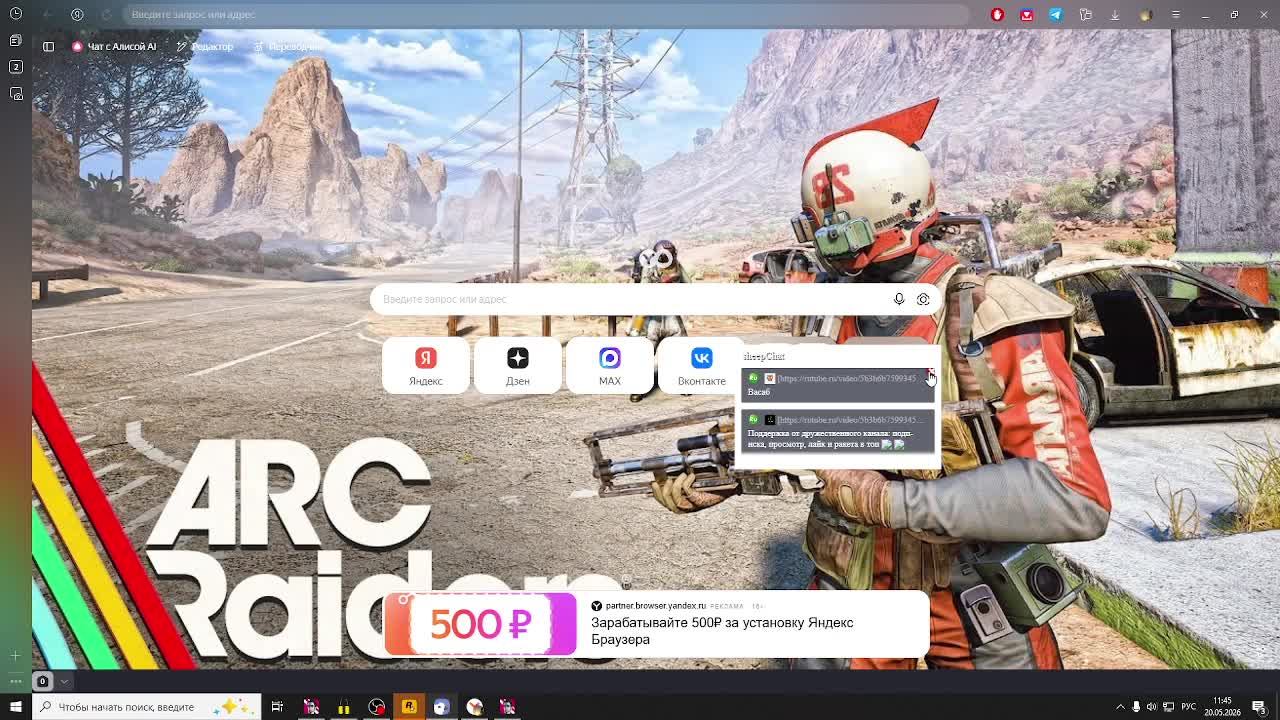The image size is (1280, 720).
Task: Open the Windows notification center
Action: [1259, 707]
